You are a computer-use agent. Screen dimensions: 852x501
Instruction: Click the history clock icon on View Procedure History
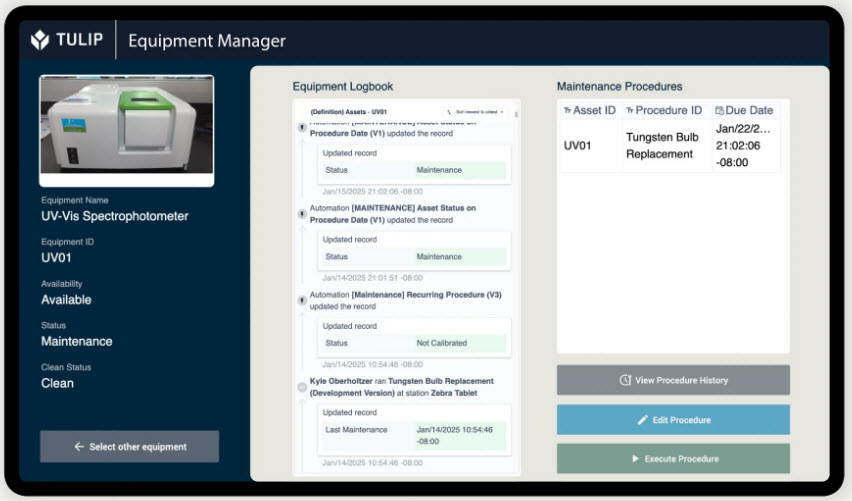pyautogui.click(x=625, y=381)
